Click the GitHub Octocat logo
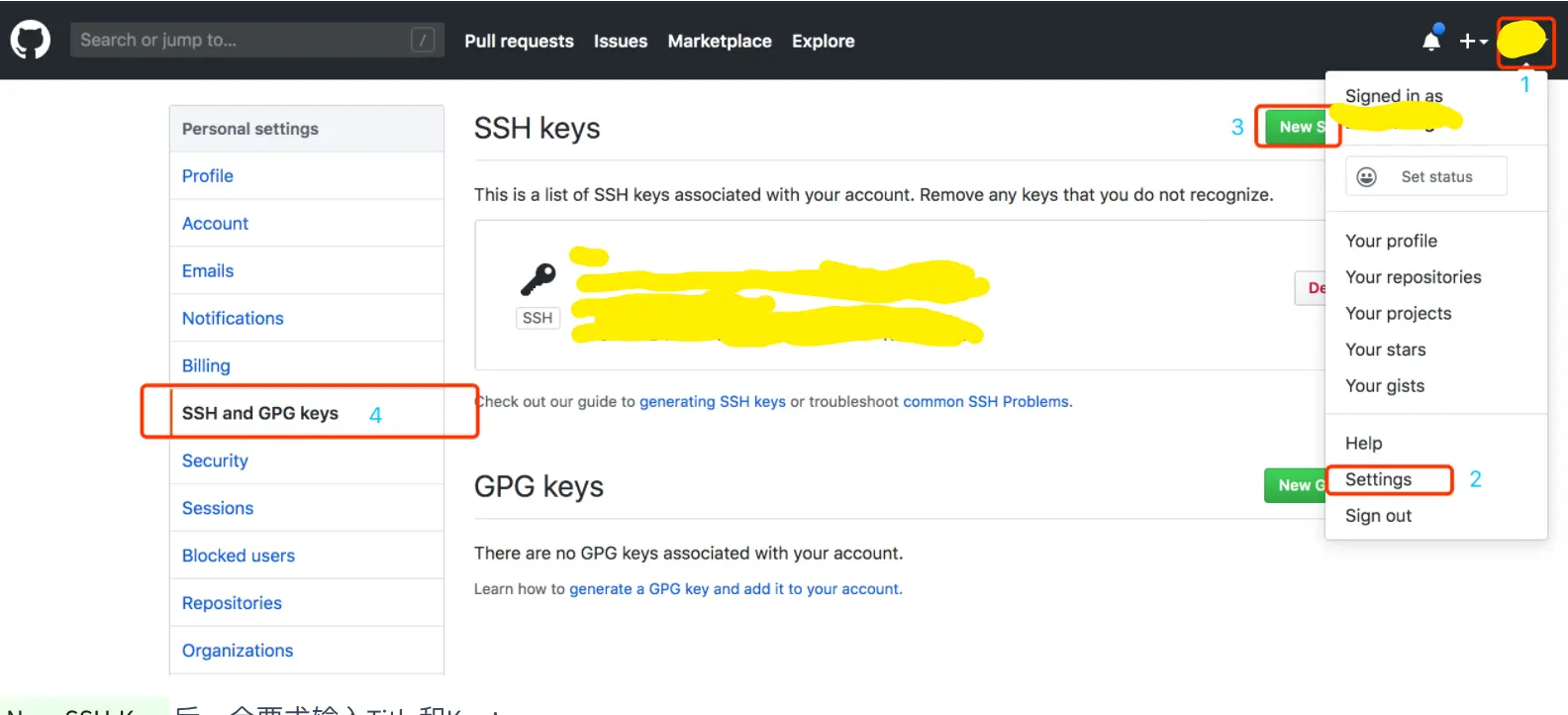The width and height of the screenshot is (1568, 715). click(30, 41)
